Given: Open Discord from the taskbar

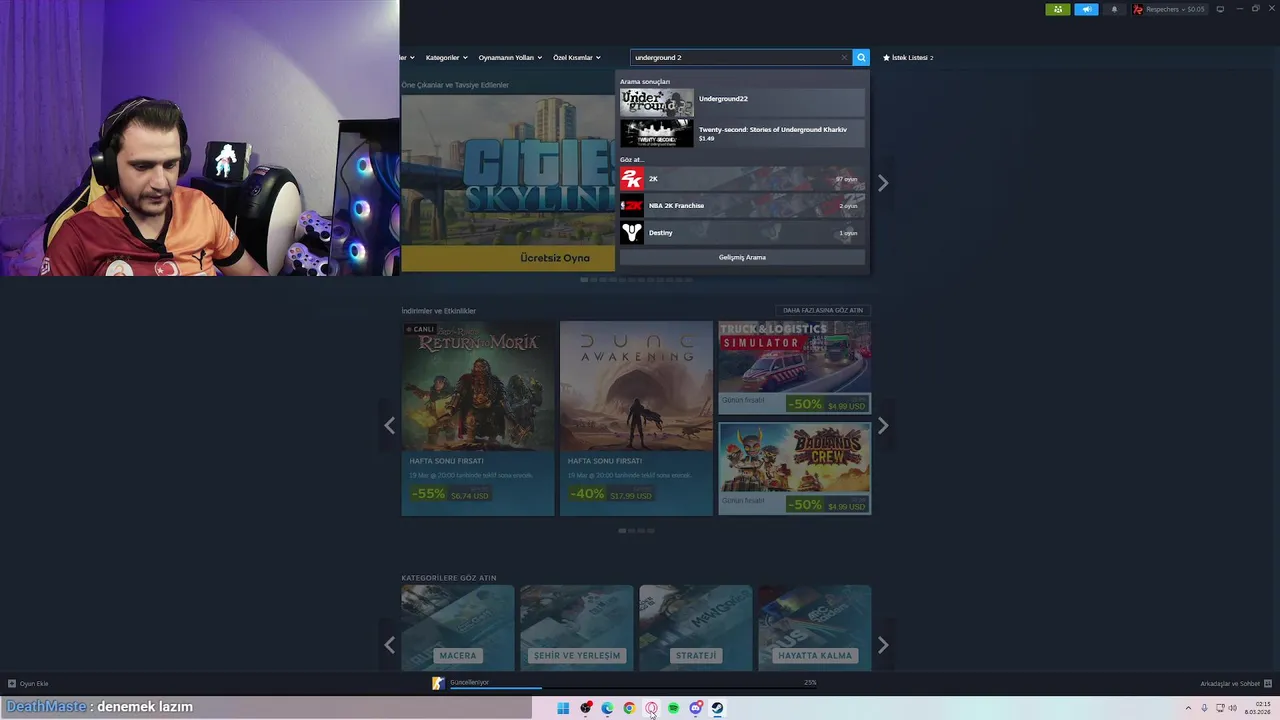Looking at the screenshot, I should (x=695, y=708).
